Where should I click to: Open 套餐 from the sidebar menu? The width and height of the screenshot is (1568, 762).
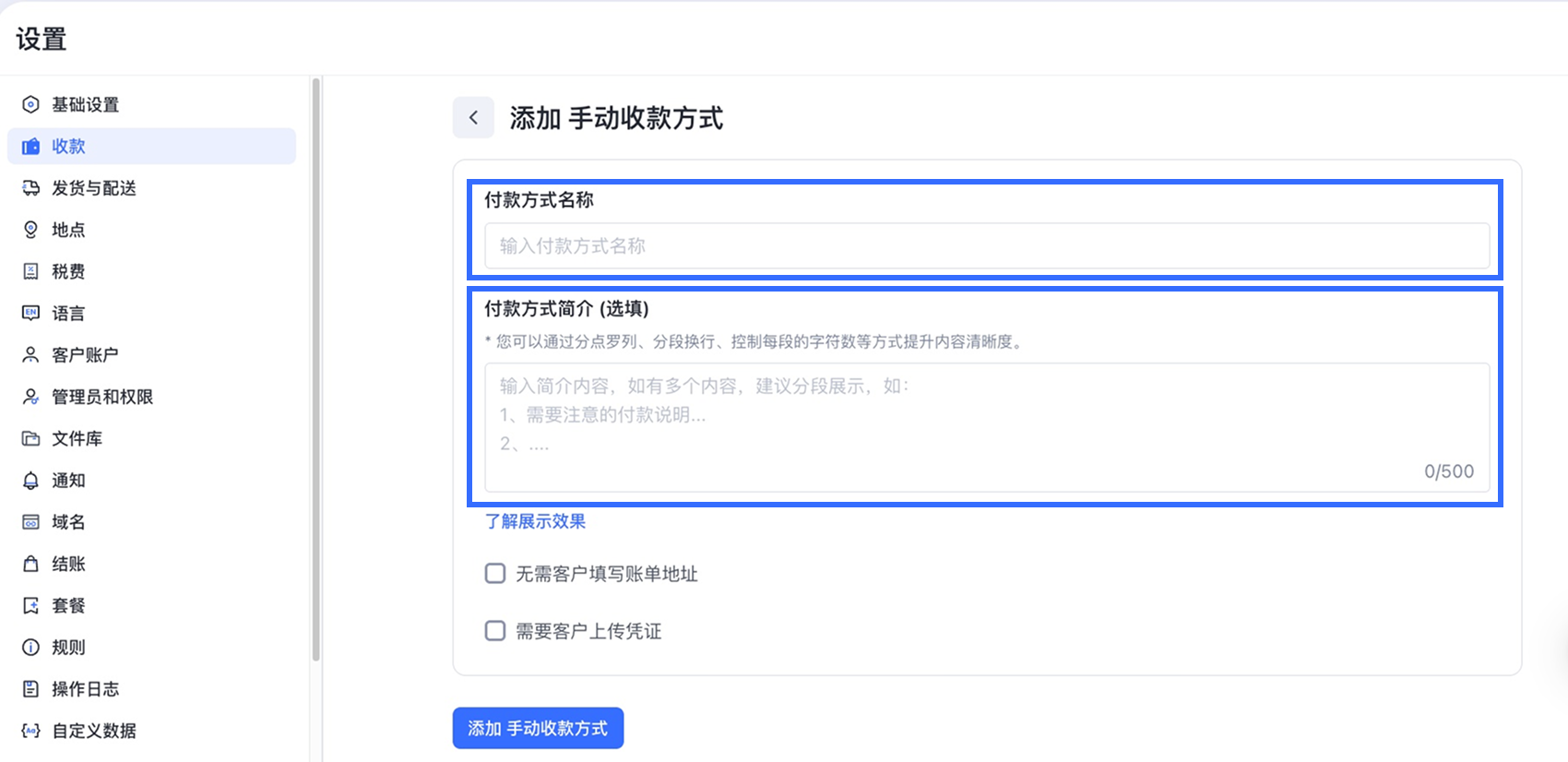67,604
